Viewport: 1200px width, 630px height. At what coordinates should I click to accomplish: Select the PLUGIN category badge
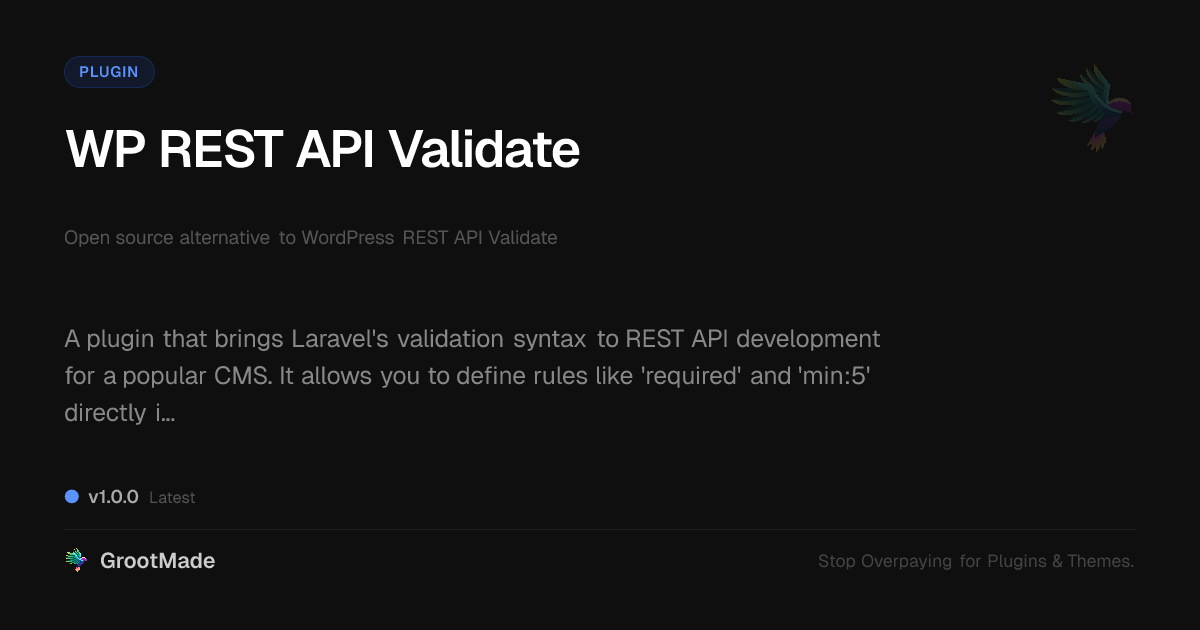[x=109, y=72]
